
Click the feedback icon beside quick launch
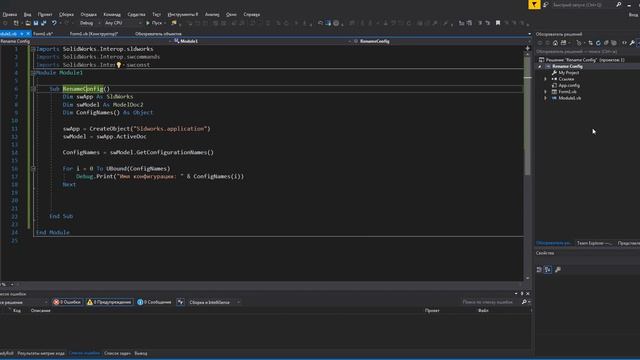click(x=545, y=5)
